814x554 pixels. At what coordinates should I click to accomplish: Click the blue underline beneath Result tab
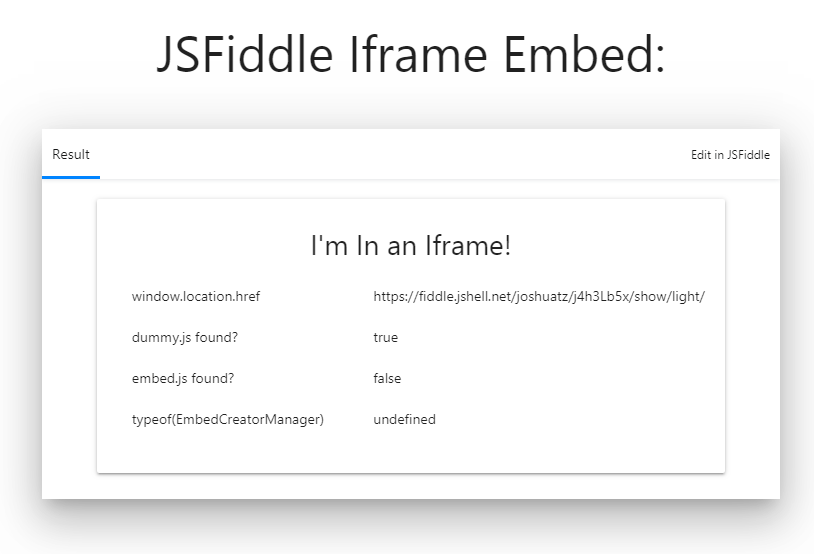pyautogui.click(x=71, y=177)
